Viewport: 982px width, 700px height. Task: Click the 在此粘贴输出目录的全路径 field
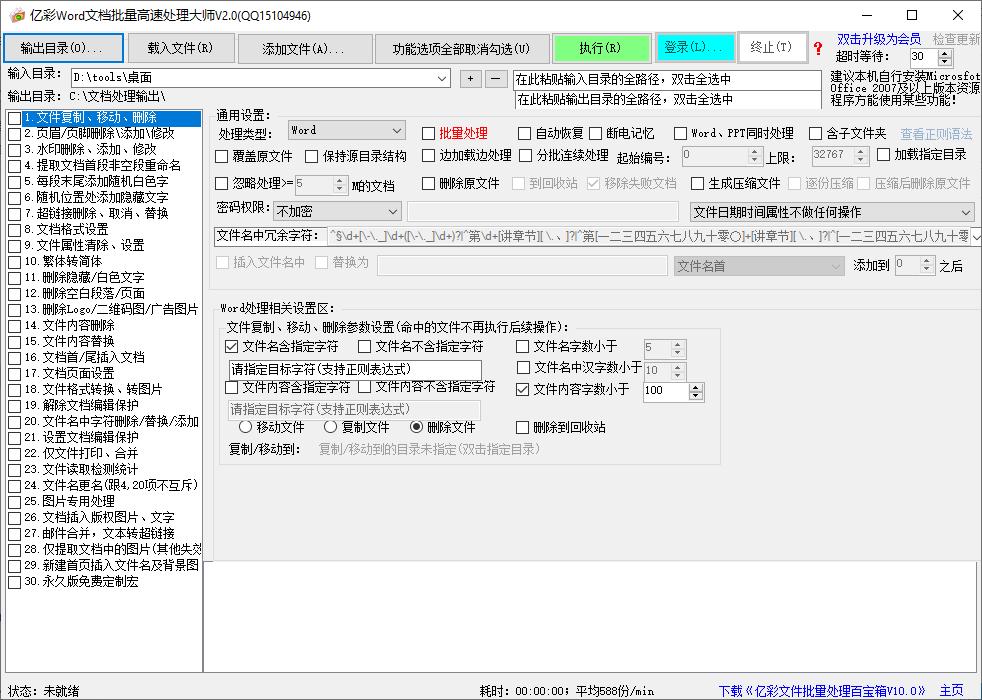click(668, 100)
